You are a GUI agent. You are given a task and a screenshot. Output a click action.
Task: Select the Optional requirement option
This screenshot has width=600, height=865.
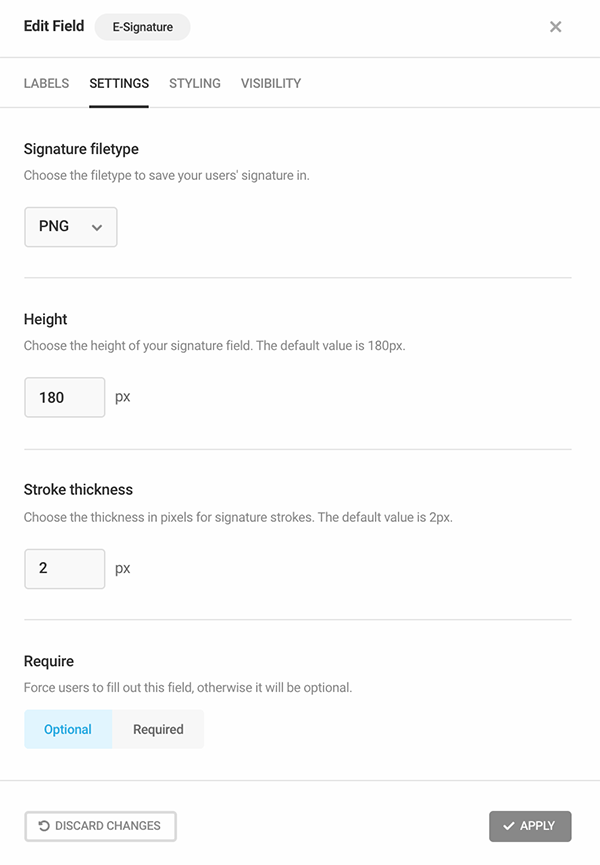(68, 730)
